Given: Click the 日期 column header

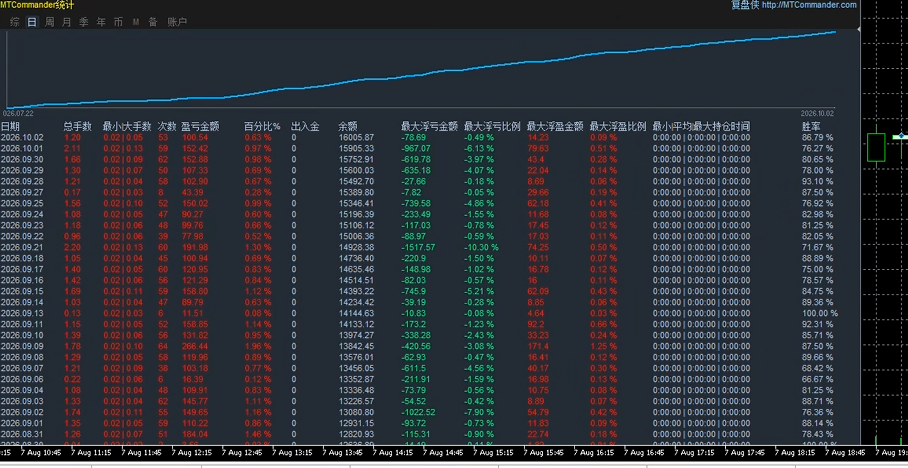Looking at the screenshot, I should (x=10, y=126).
